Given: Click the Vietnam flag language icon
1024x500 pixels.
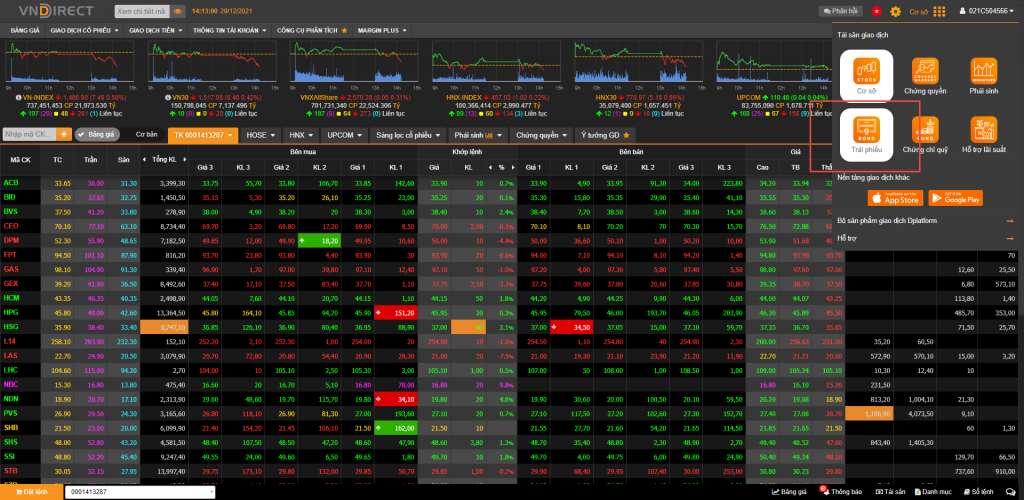Looking at the screenshot, I should tap(877, 10).
